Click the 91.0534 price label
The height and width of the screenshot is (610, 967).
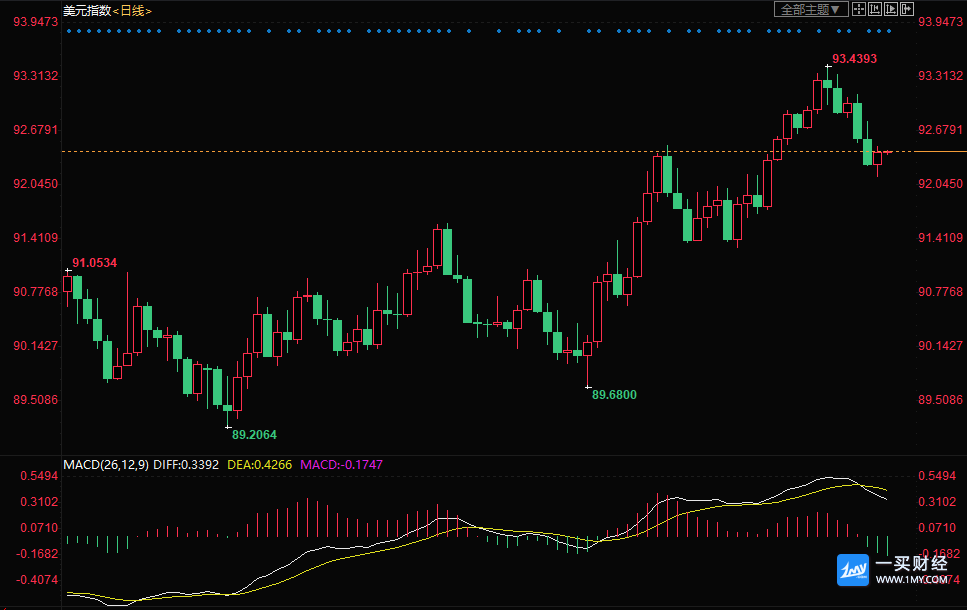(94, 263)
